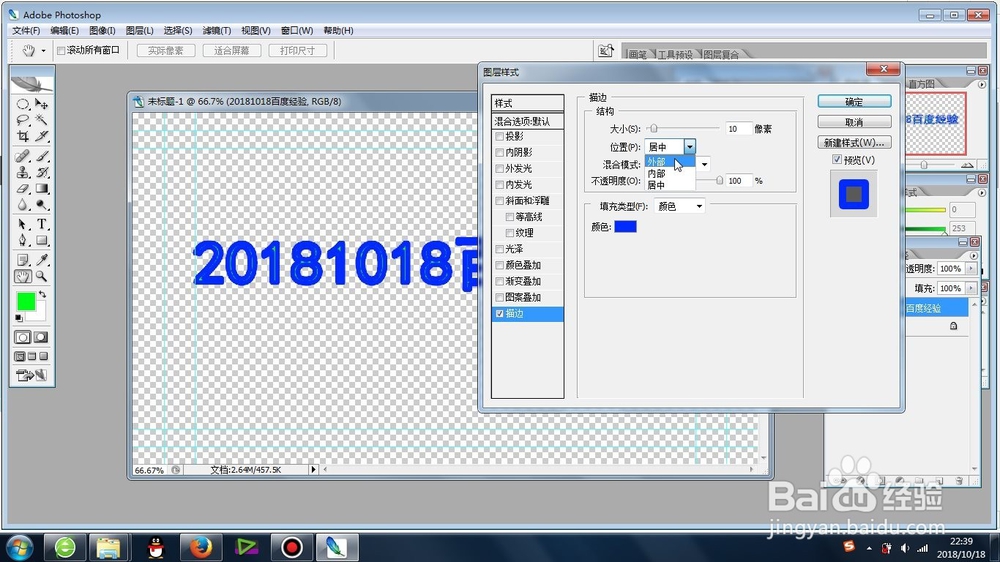Open the layer fill 100% arrow
This screenshot has height=562, width=1000.
coord(971,288)
